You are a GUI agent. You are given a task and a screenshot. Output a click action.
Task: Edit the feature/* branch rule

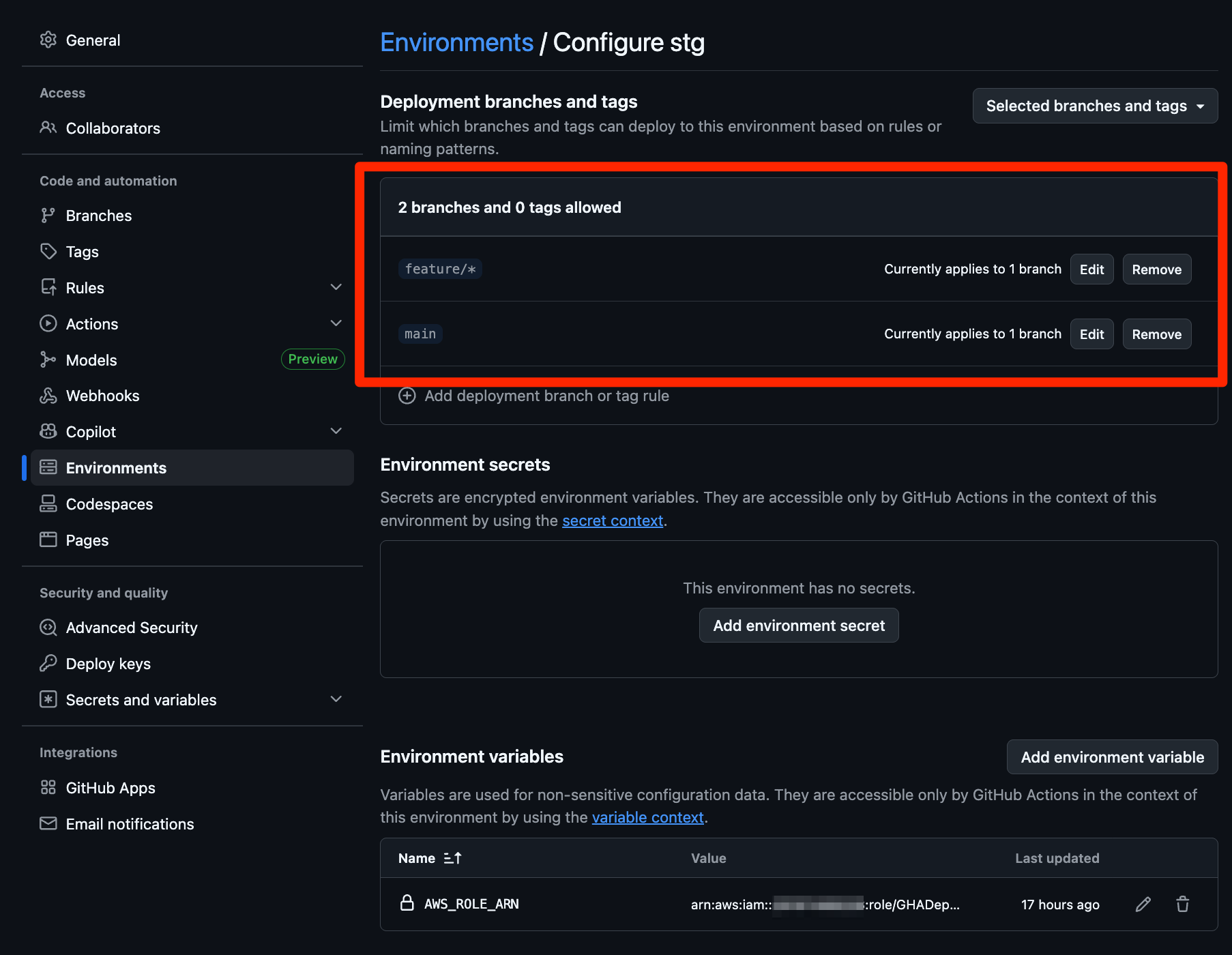coord(1091,269)
